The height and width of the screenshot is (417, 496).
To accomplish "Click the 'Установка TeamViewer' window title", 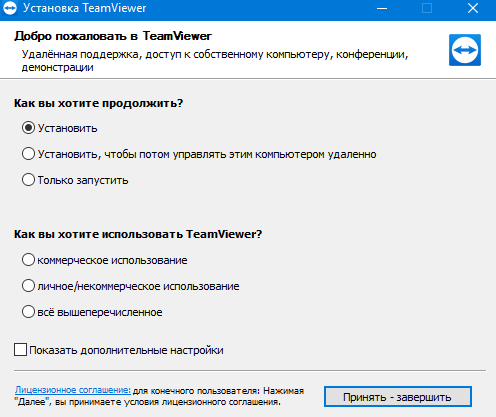I will click(x=84, y=8).
